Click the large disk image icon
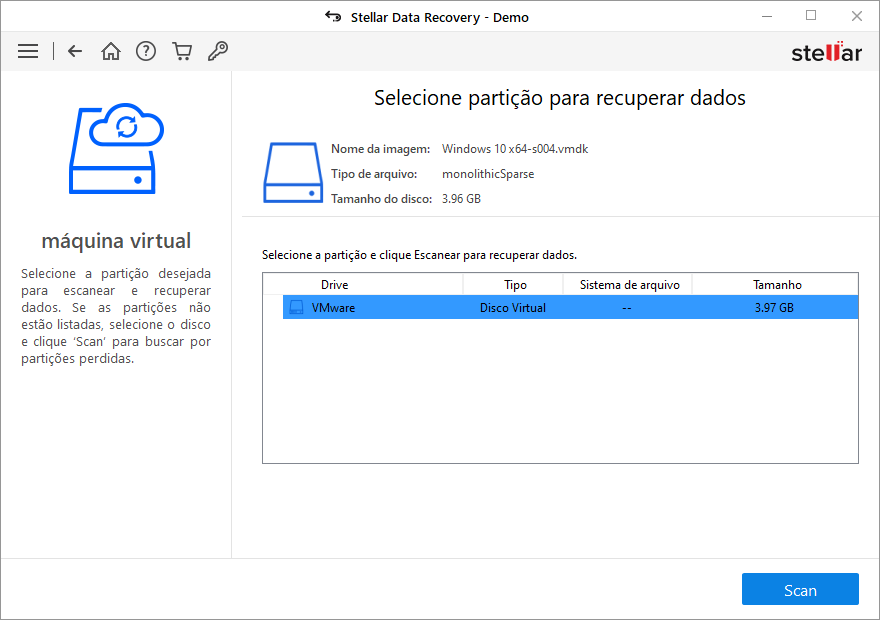Image resolution: width=880 pixels, height=620 pixels. point(293,173)
